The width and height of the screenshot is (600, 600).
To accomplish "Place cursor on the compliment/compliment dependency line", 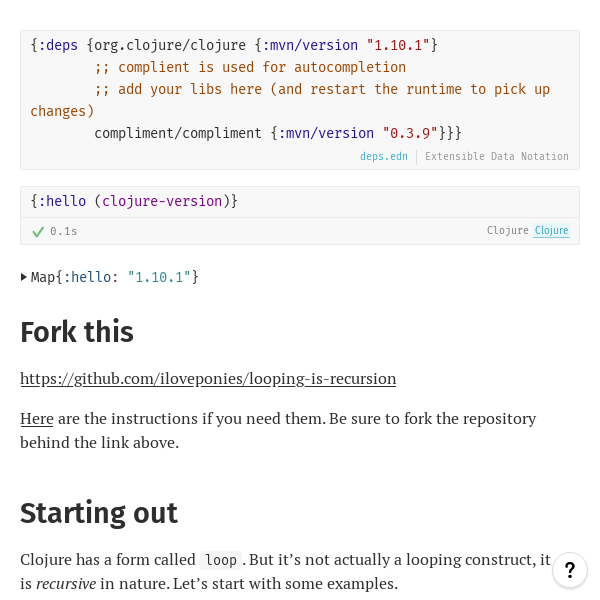I will [180, 133].
